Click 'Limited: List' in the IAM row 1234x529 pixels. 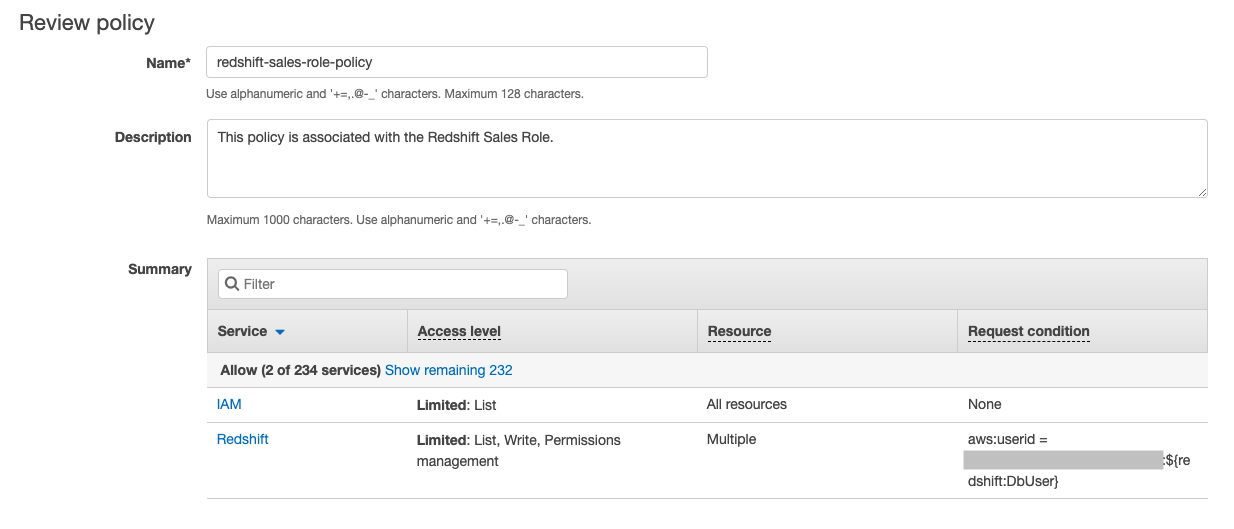456,405
